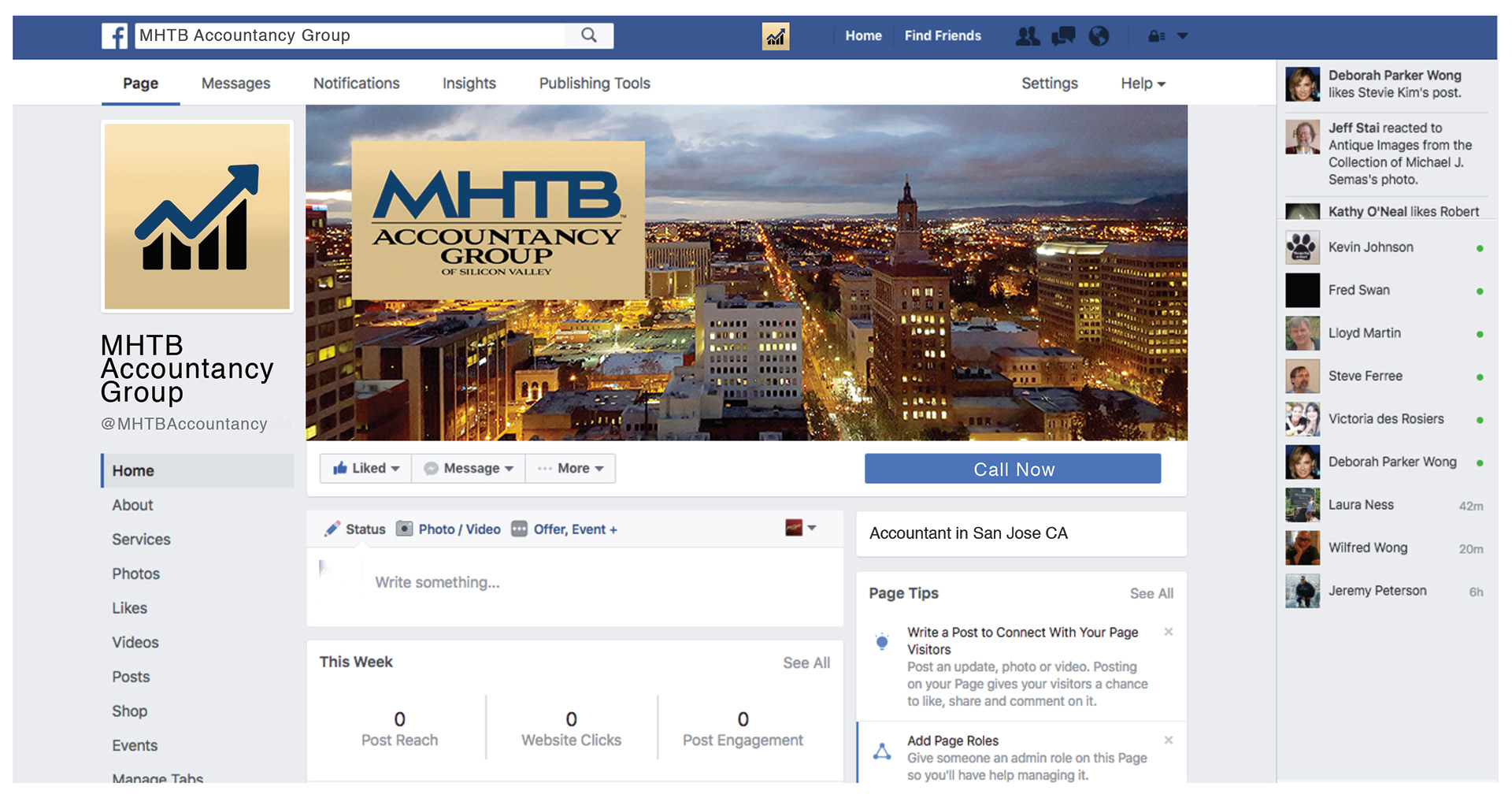Open the More dropdown
The width and height of the screenshot is (1512, 798).
coord(570,468)
